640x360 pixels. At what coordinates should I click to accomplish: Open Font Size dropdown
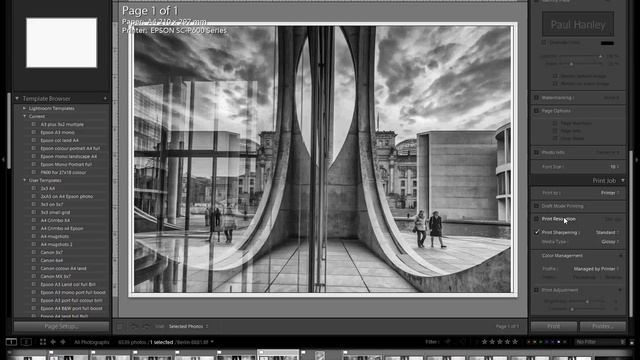click(x=614, y=167)
